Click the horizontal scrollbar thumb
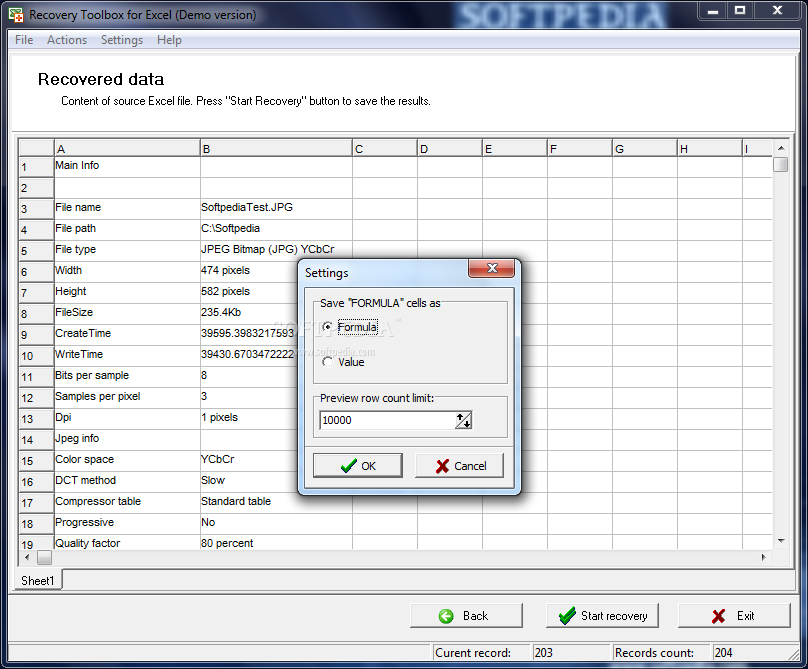 [45, 557]
